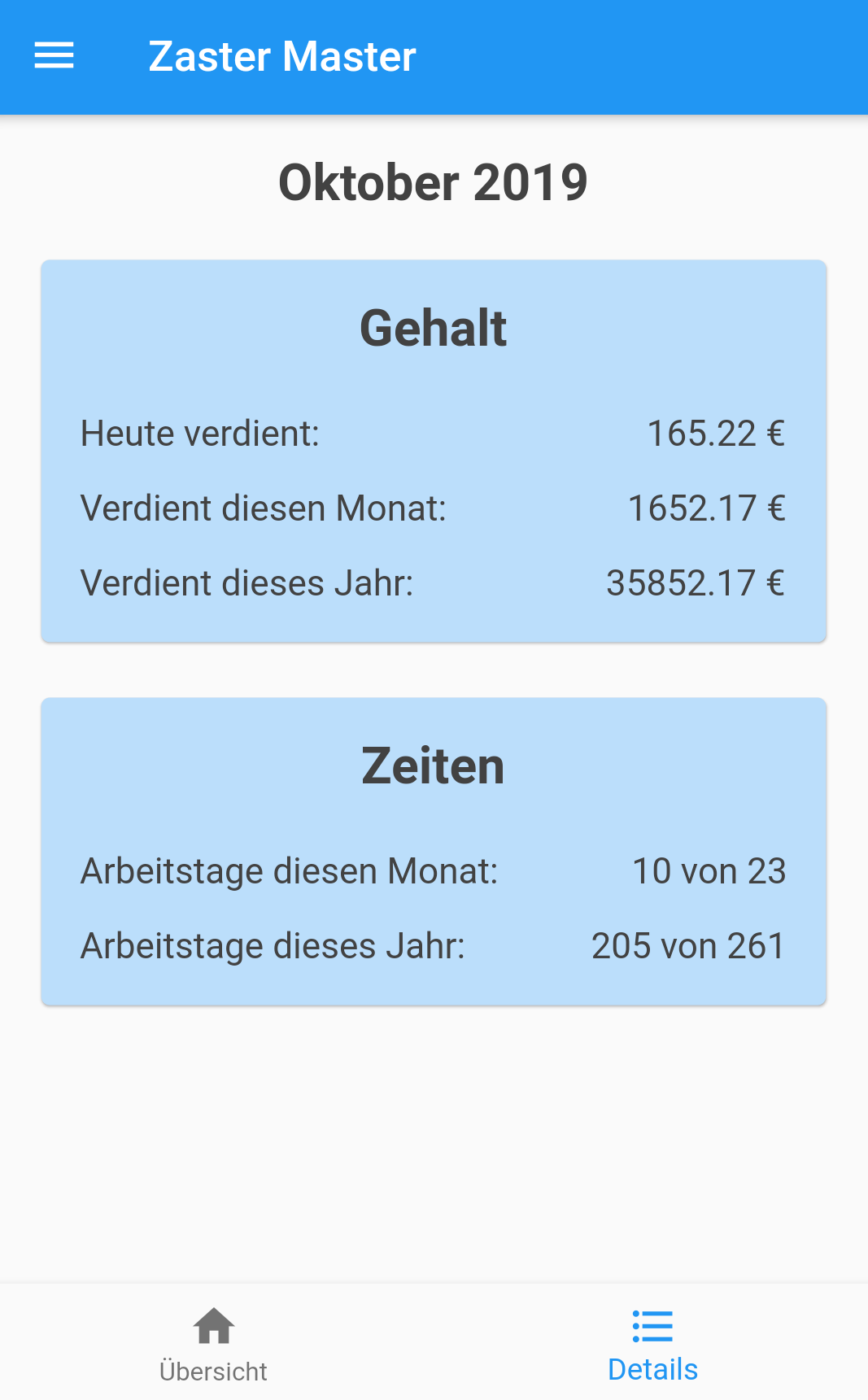Tap the Zeiten card heading

[x=434, y=766]
